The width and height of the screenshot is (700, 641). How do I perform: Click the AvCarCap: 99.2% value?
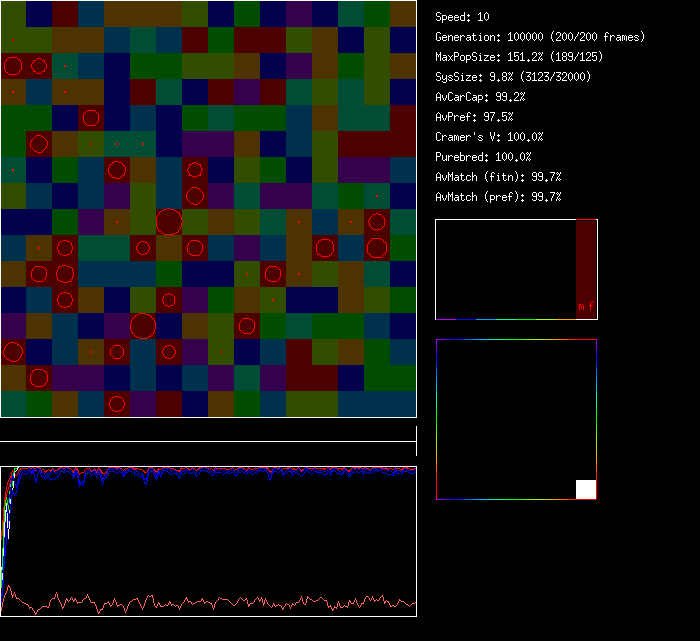[480, 97]
